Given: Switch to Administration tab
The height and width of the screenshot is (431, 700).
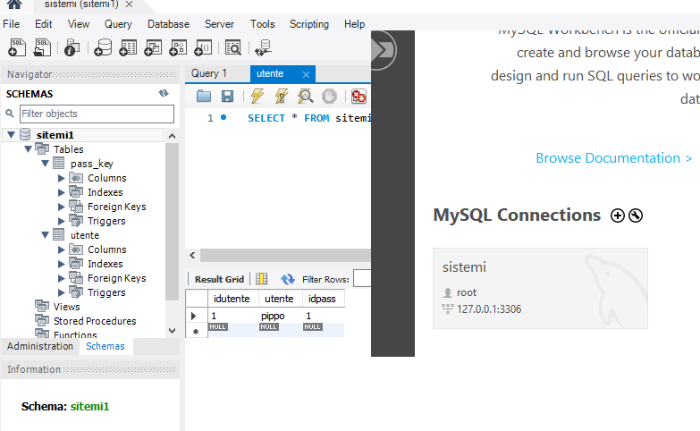Looking at the screenshot, I should [x=40, y=346].
